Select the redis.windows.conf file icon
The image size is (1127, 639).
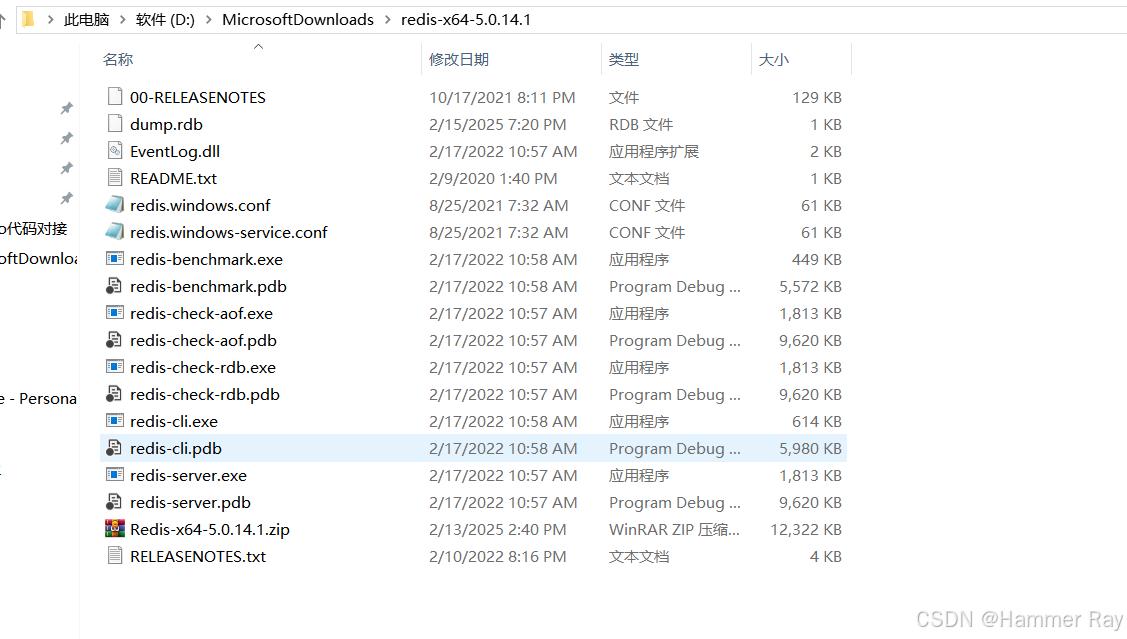[x=115, y=205]
